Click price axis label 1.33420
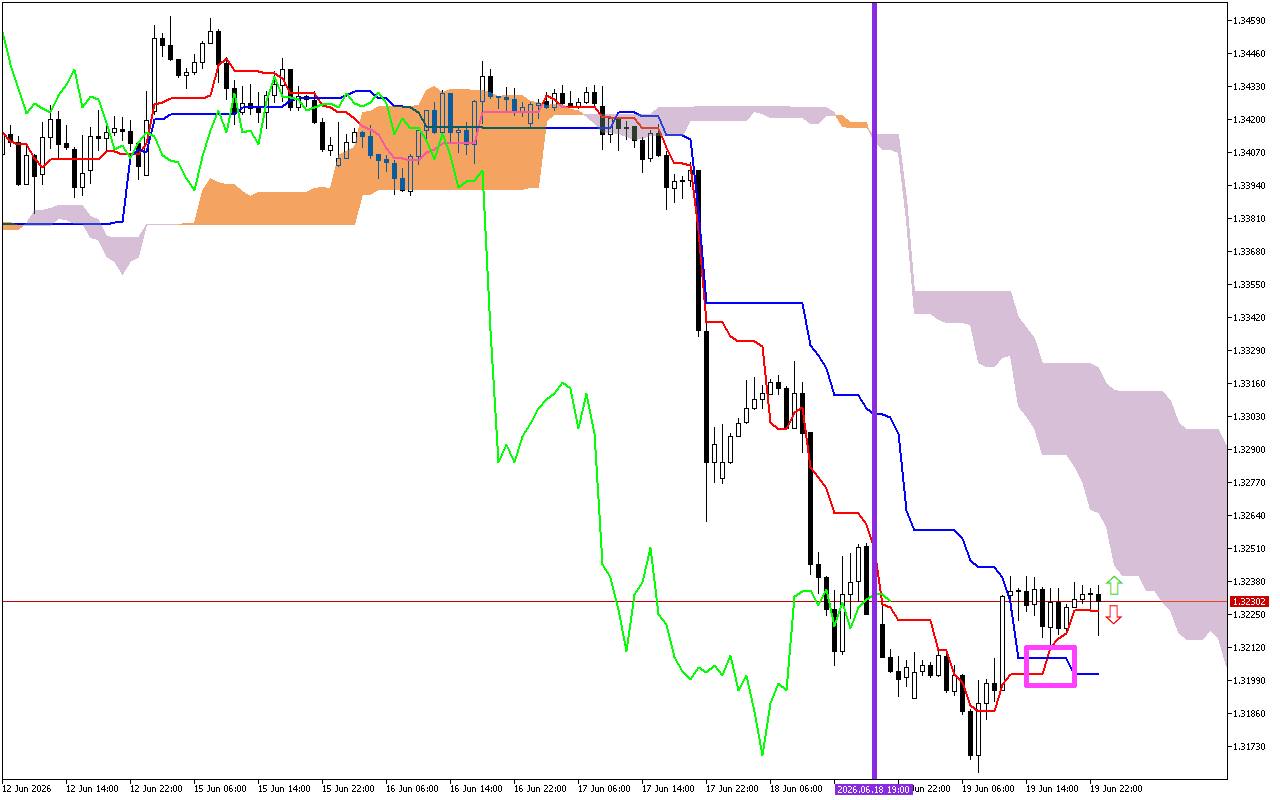Image resolution: width=1280 pixels, height=800 pixels. coord(1250,317)
